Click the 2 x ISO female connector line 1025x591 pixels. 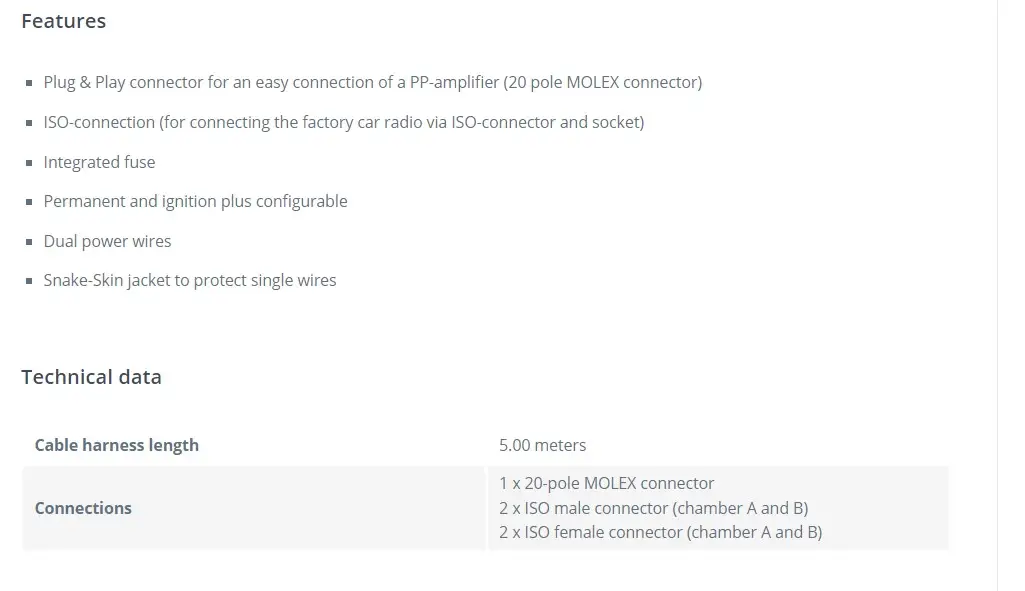click(661, 532)
